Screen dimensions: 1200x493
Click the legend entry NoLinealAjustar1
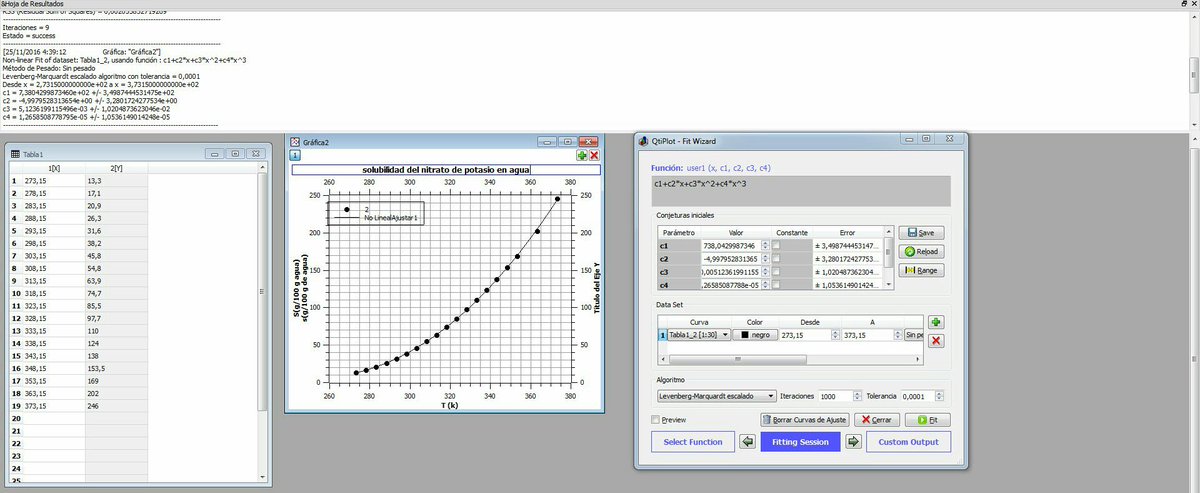[x=392, y=217]
